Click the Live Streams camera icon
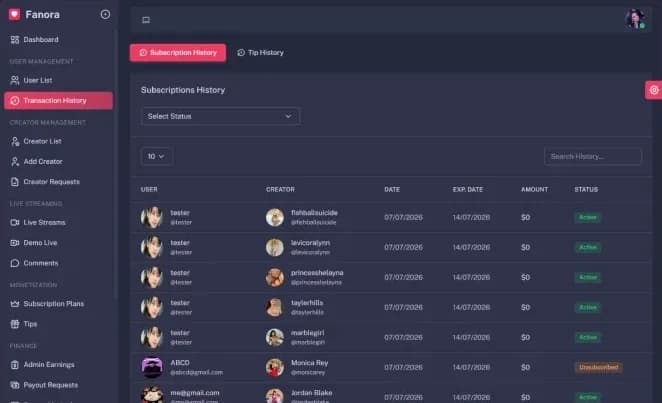 [x=15, y=222]
